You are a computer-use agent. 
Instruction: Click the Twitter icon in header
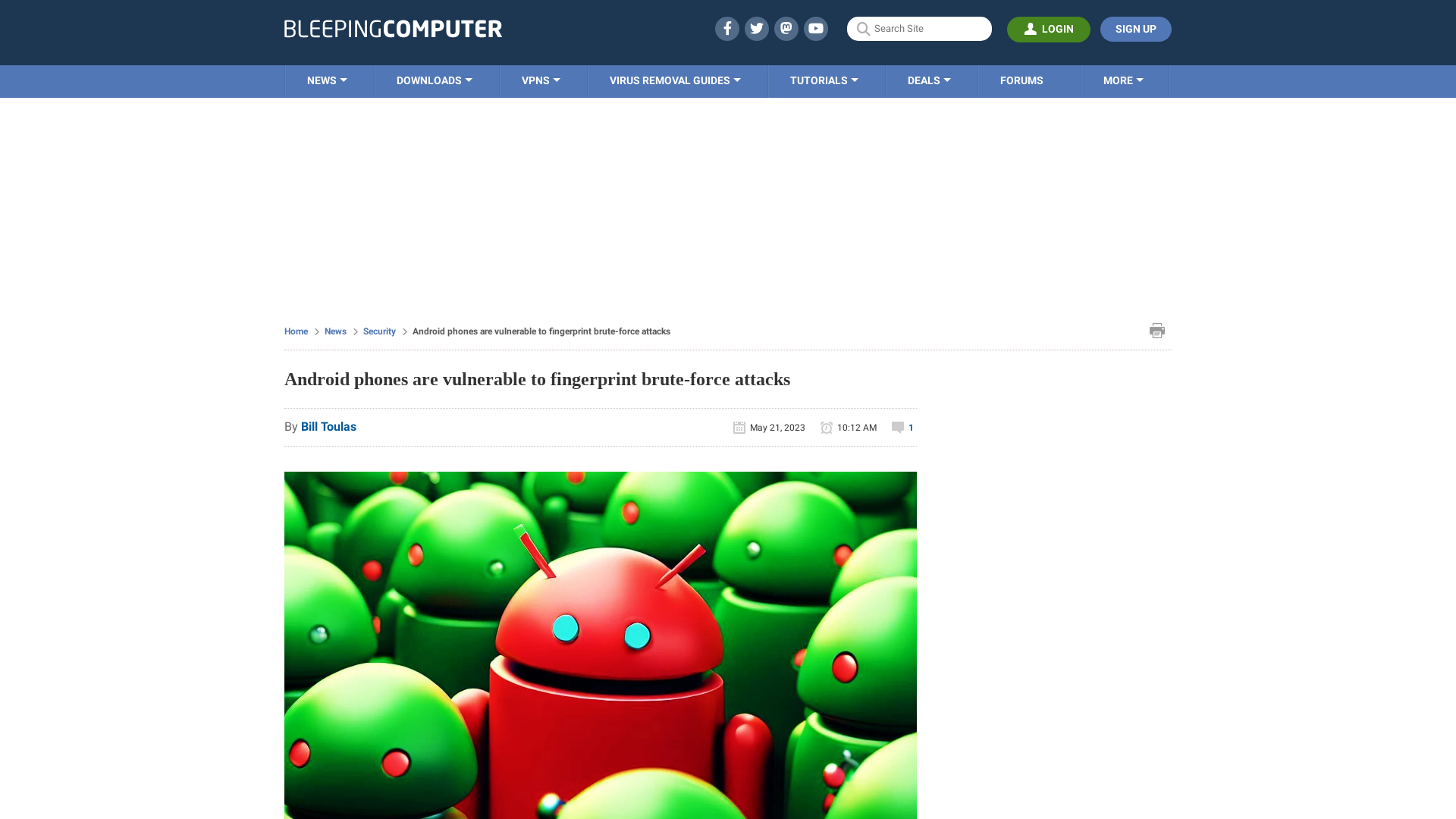757,28
